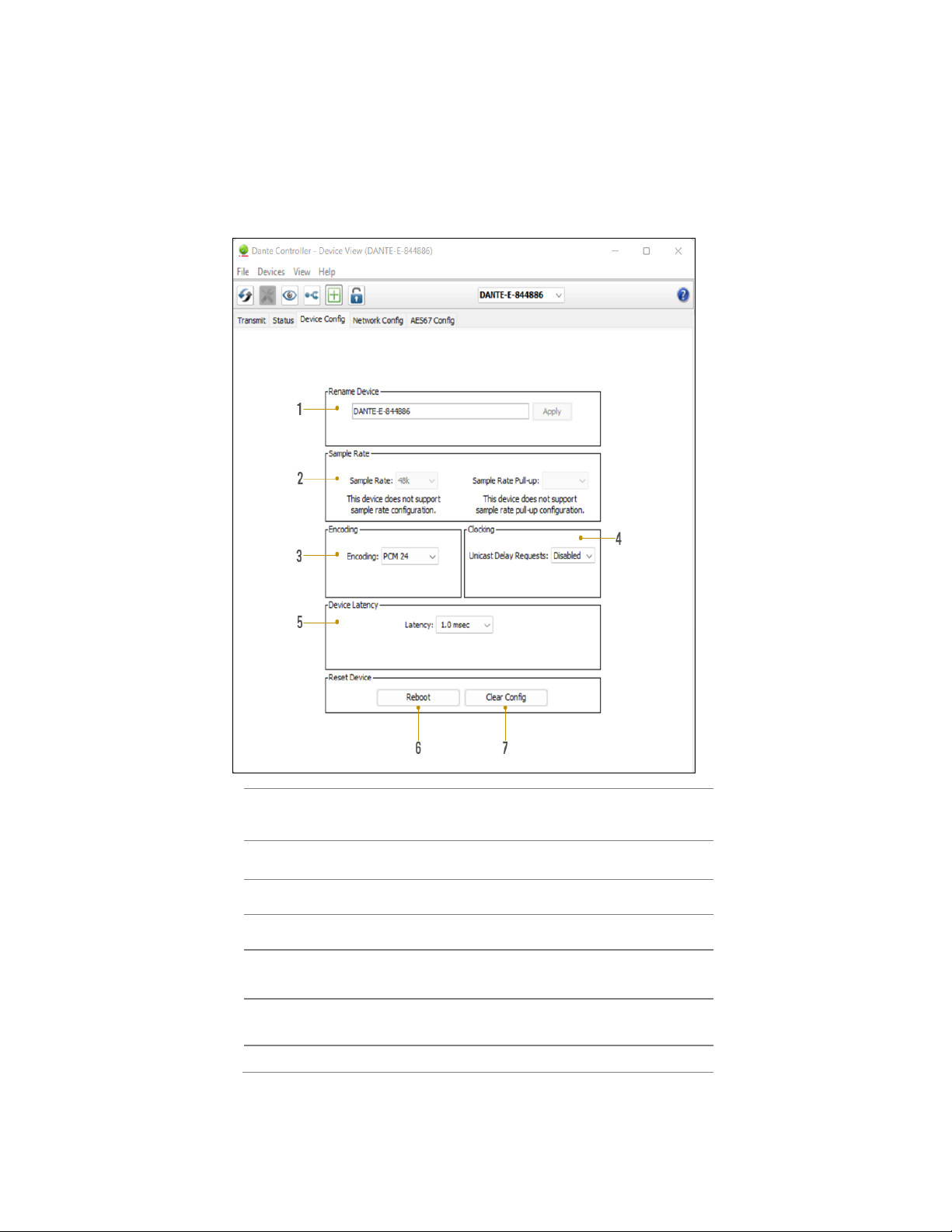
Task: Select the Device Config tab
Action: point(323,319)
